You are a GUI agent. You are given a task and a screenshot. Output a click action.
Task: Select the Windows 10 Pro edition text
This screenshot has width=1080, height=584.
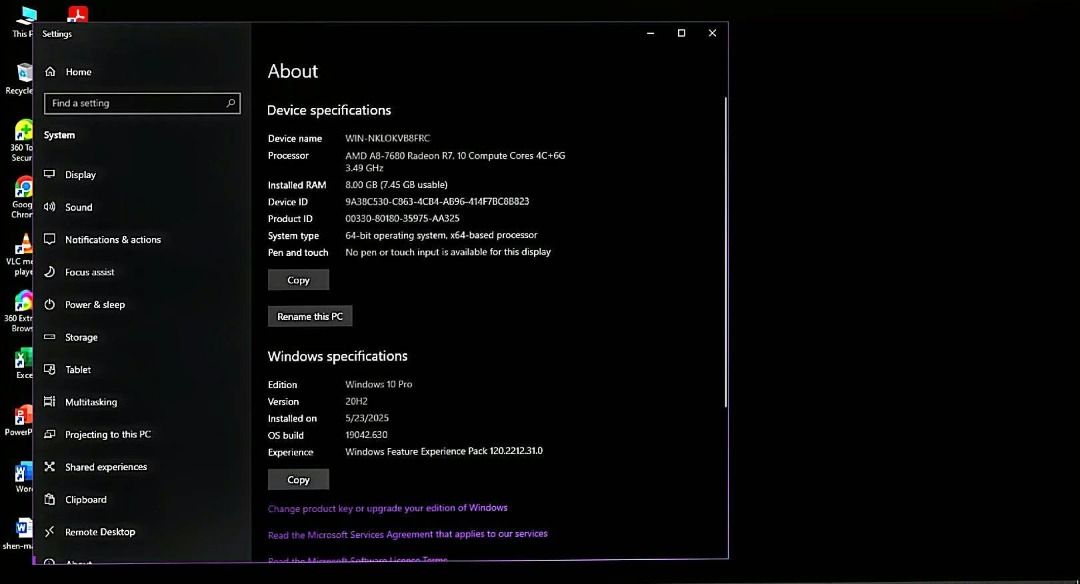[x=379, y=384]
